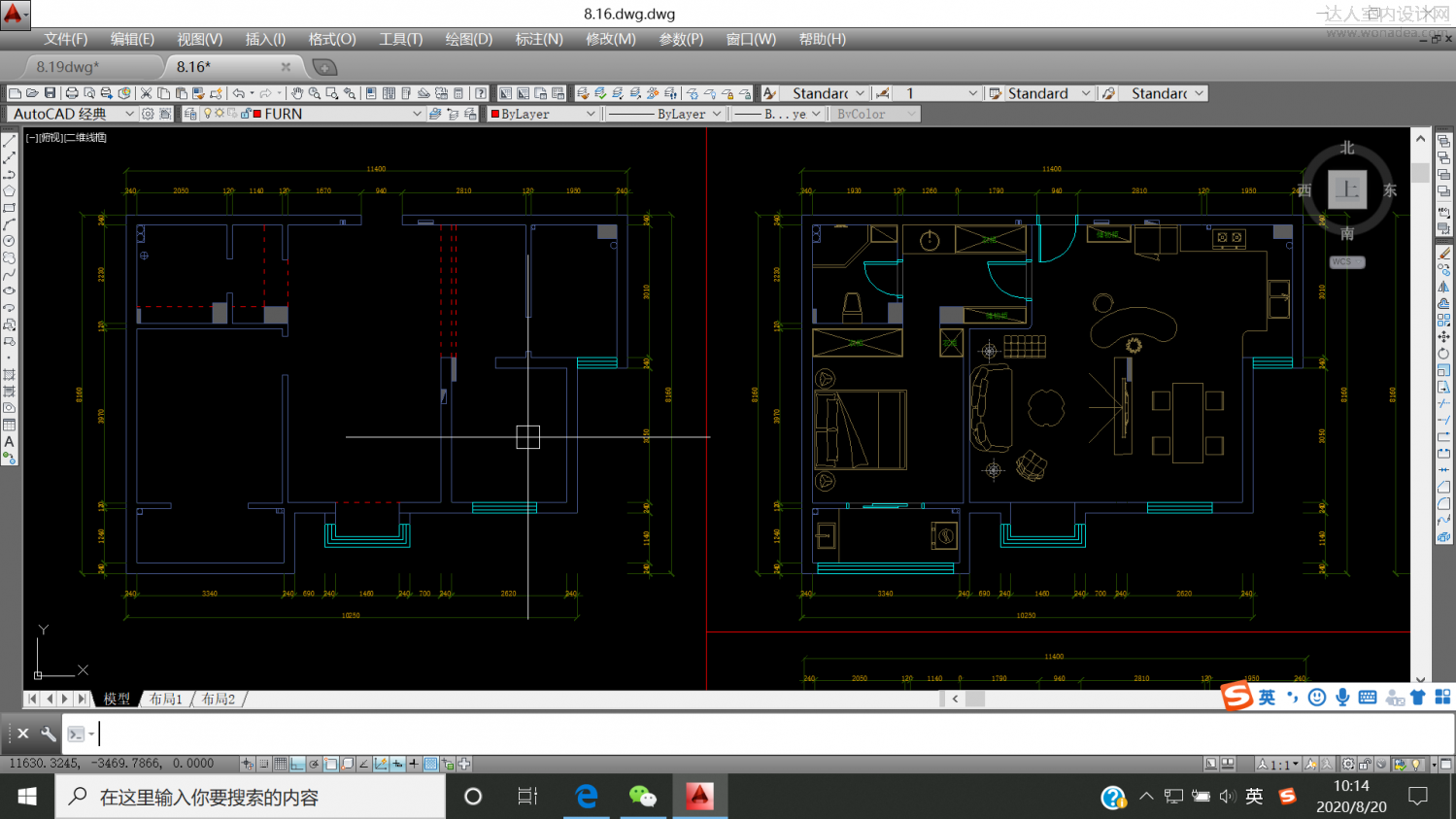The height and width of the screenshot is (819, 1456).
Task: Click the New drawing icon
Action: [15, 93]
